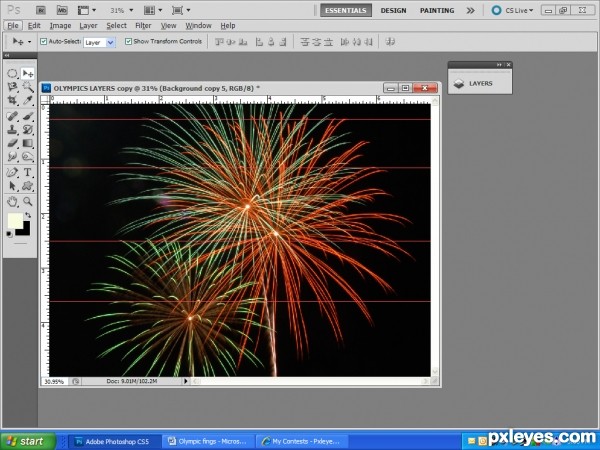Select the Hand tool
The width and height of the screenshot is (600, 450).
pos(12,201)
